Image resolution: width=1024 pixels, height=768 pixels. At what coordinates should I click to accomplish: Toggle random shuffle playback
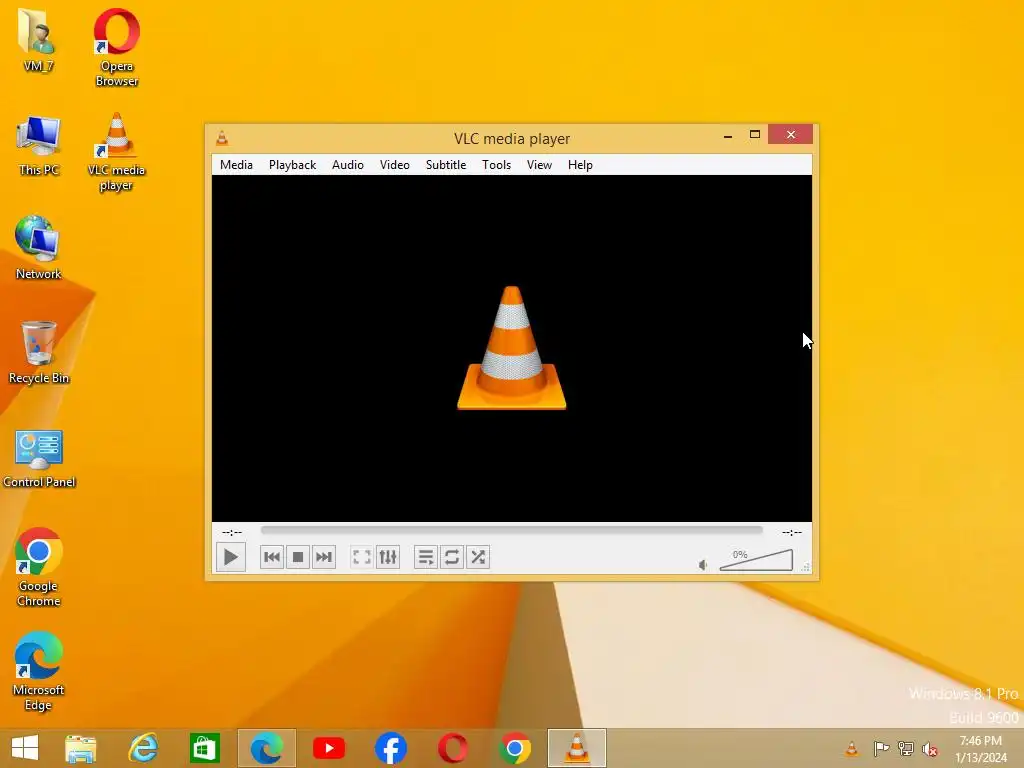478,557
